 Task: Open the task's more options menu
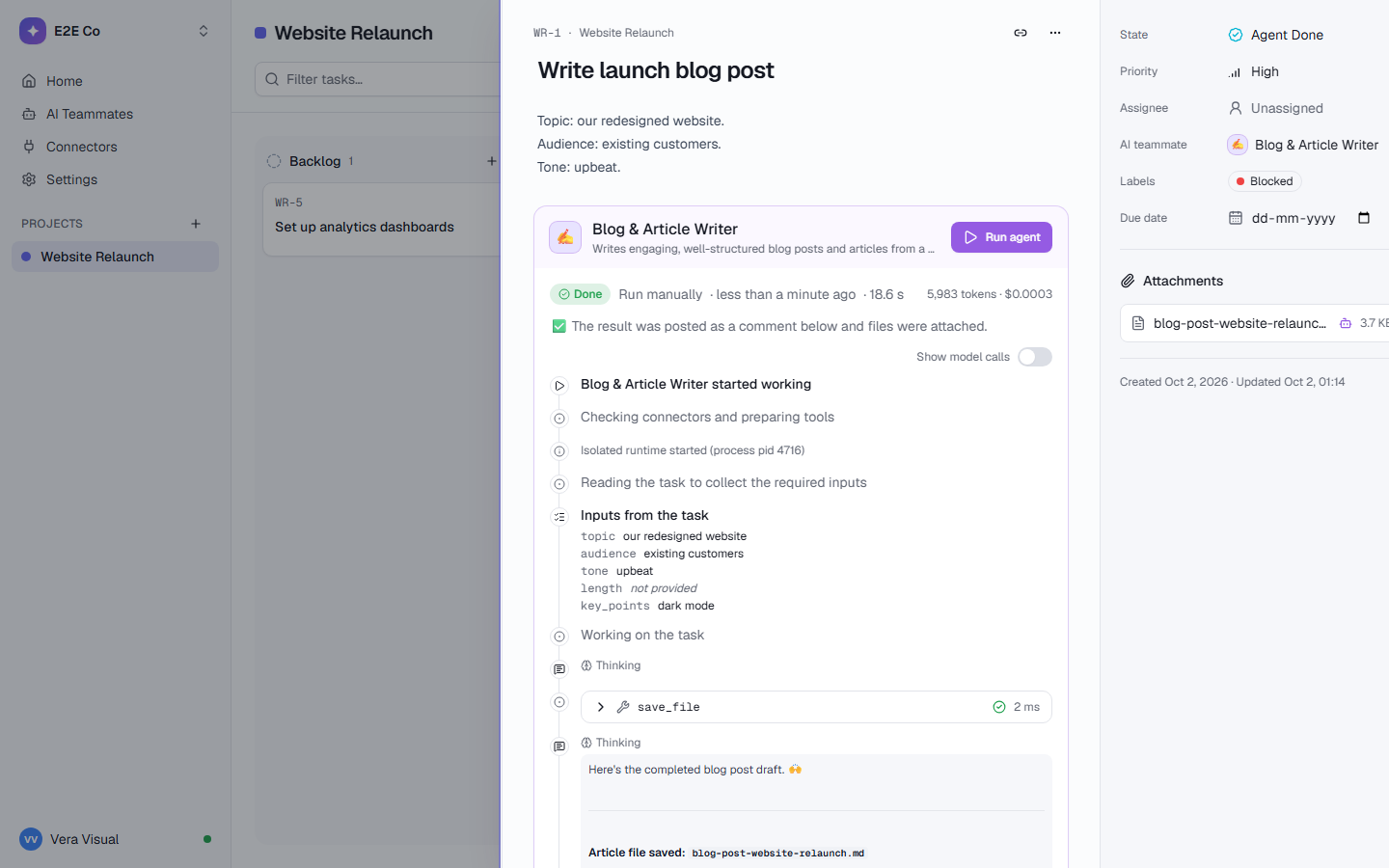[x=1055, y=33]
